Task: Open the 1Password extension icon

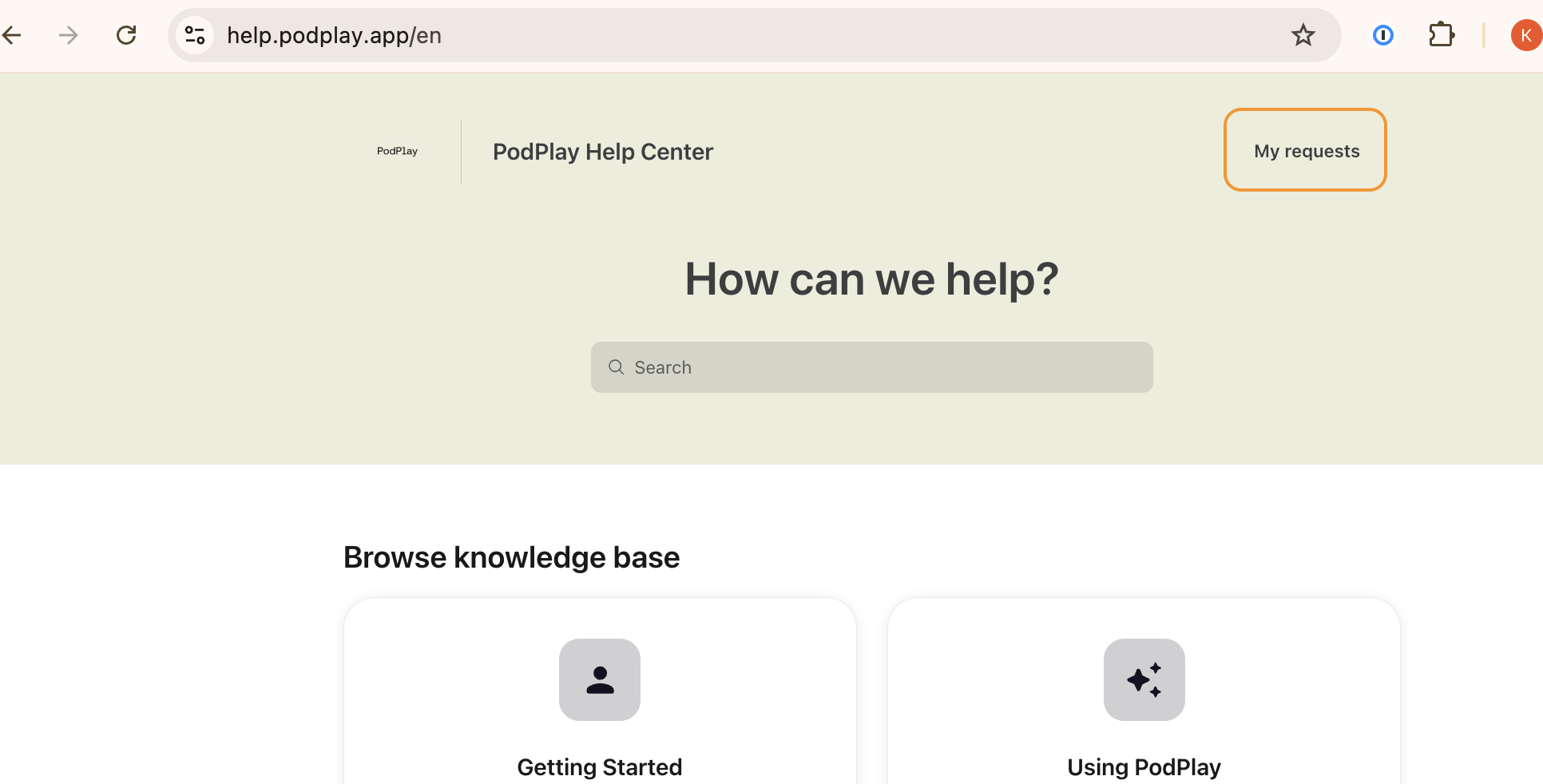Action: 1382,35
